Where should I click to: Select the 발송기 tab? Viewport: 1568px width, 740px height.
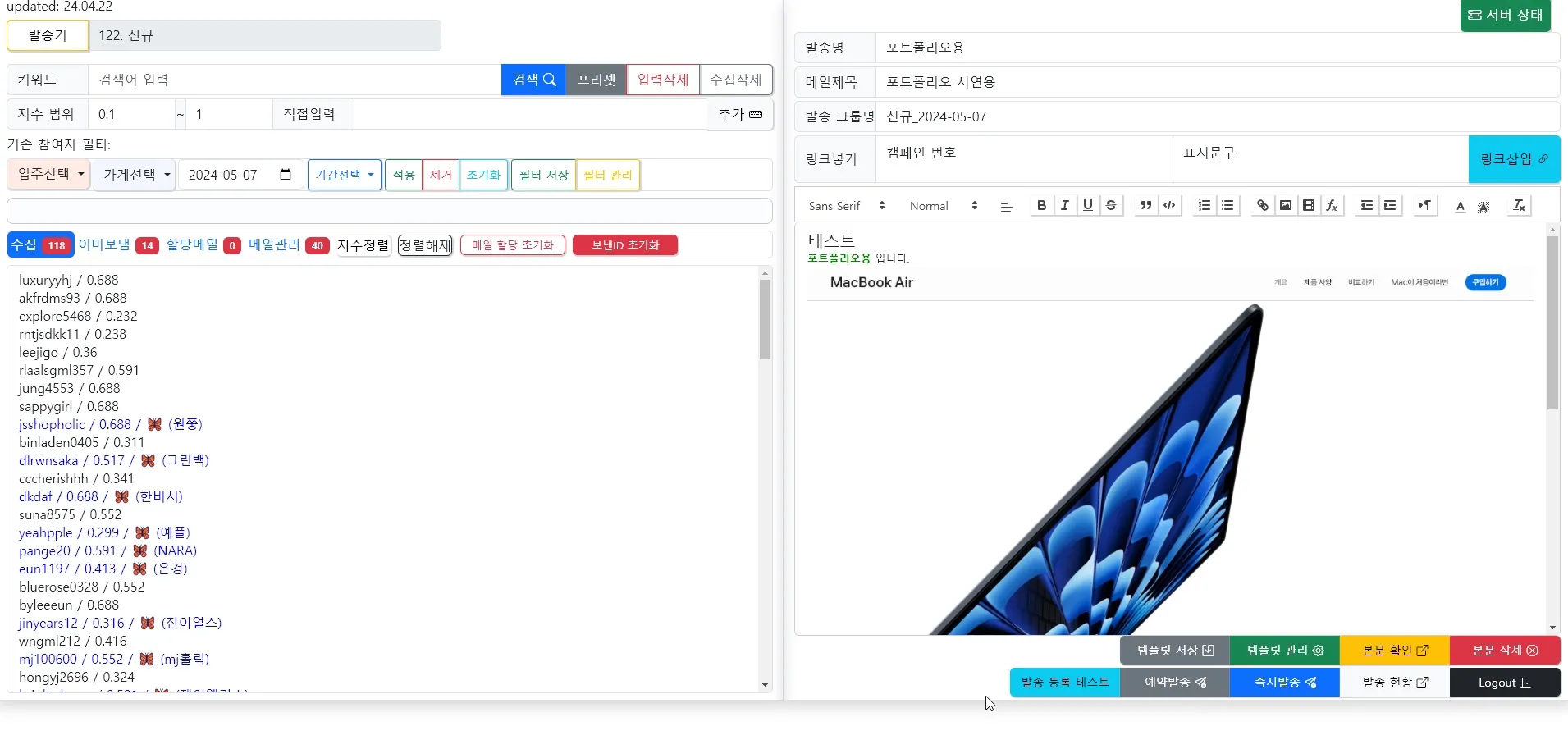click(x=48, y=35)
